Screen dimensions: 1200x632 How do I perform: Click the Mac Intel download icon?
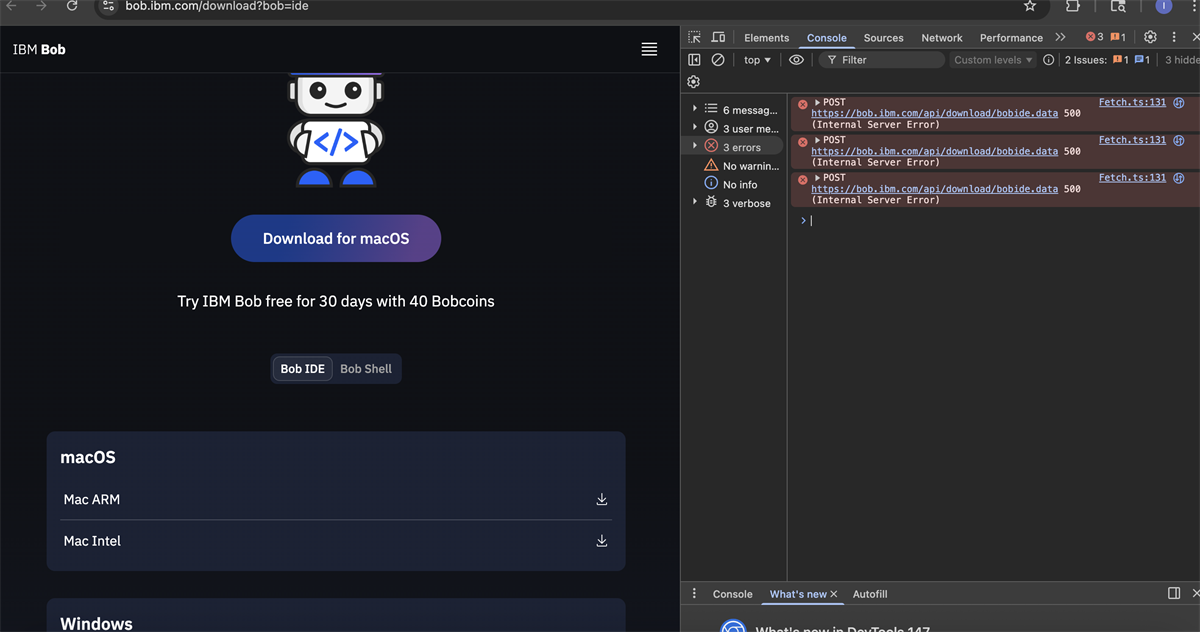coord(602,541)
